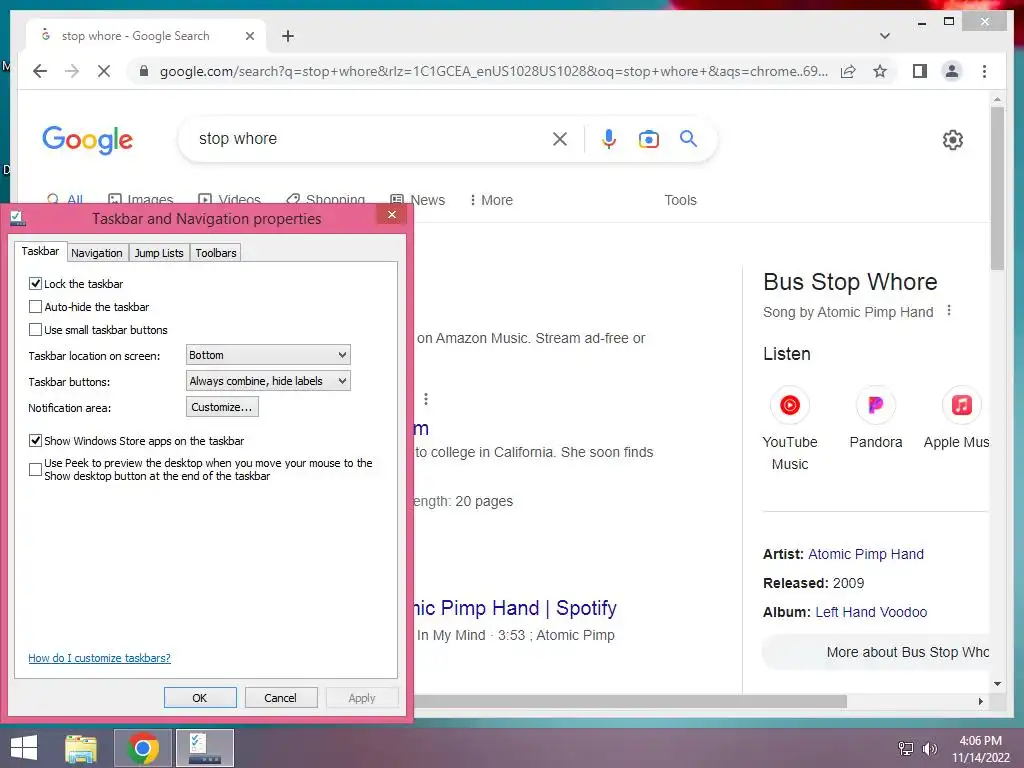Search by image with camera icon
The image size is (1024, 768).
point(648,138)
